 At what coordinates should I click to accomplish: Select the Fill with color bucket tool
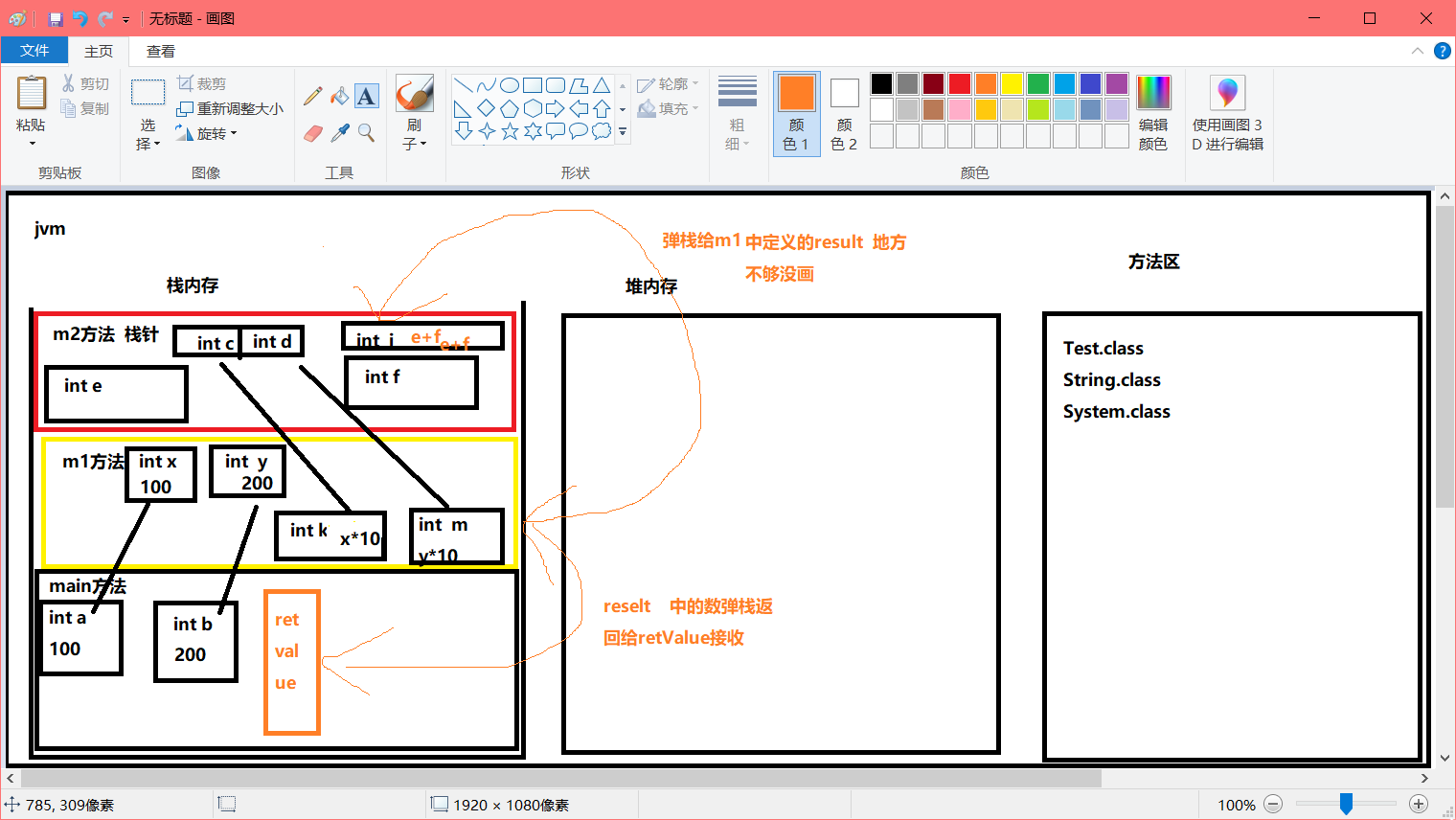[339, 96]
